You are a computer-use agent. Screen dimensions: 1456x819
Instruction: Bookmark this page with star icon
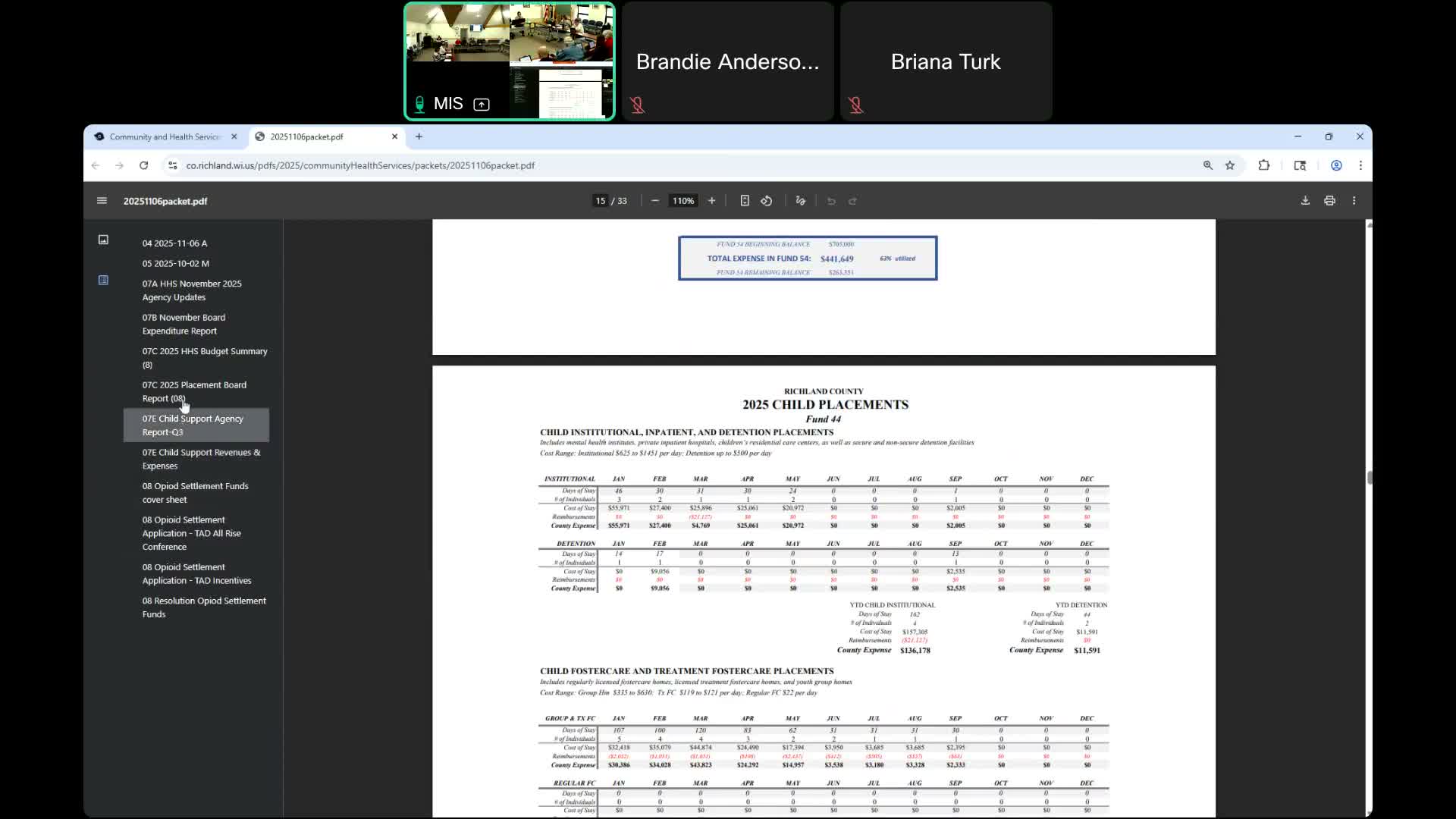click(x=1230, y=165)
